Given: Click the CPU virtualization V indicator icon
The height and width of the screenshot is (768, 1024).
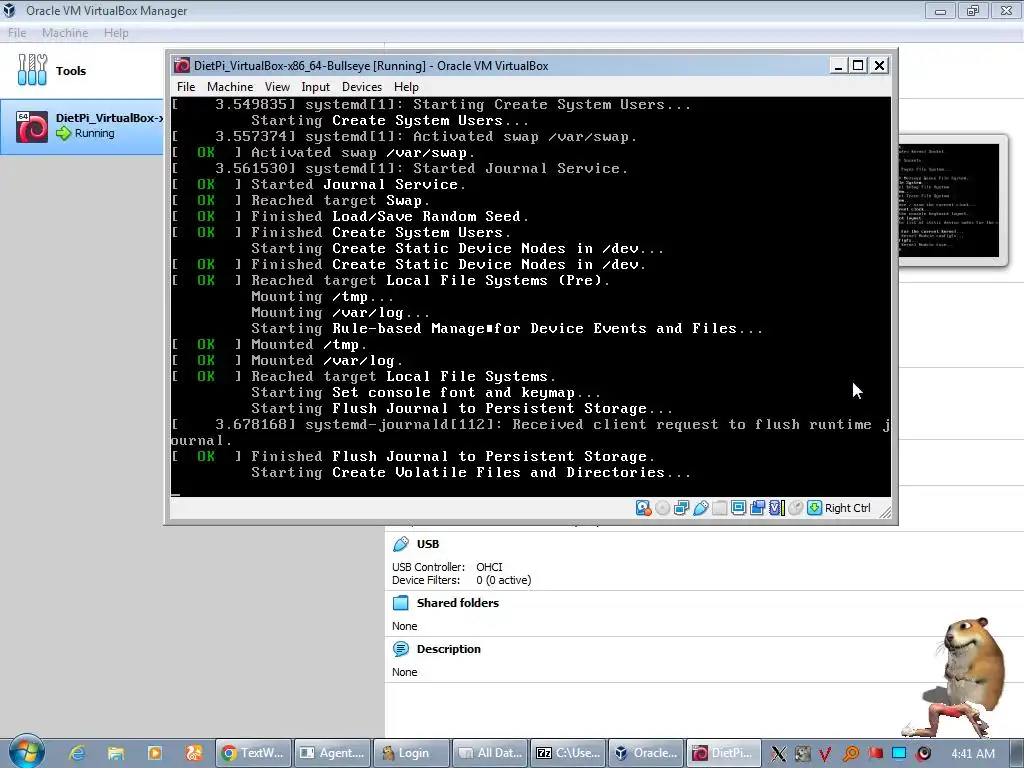Looking at the screenshot, I should 776,508.
